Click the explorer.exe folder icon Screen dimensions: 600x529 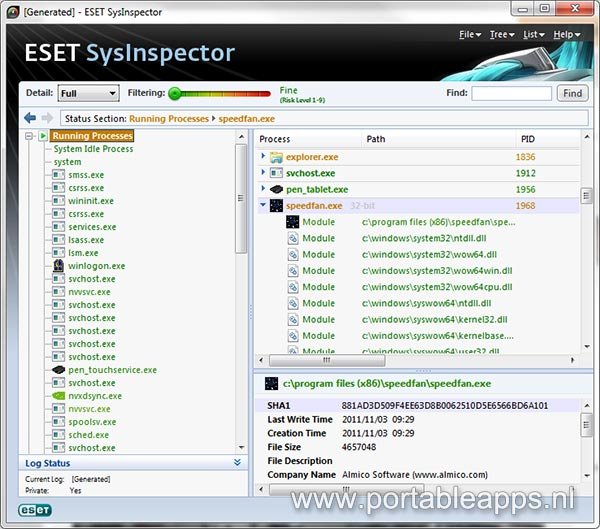[x=276, y=157]
